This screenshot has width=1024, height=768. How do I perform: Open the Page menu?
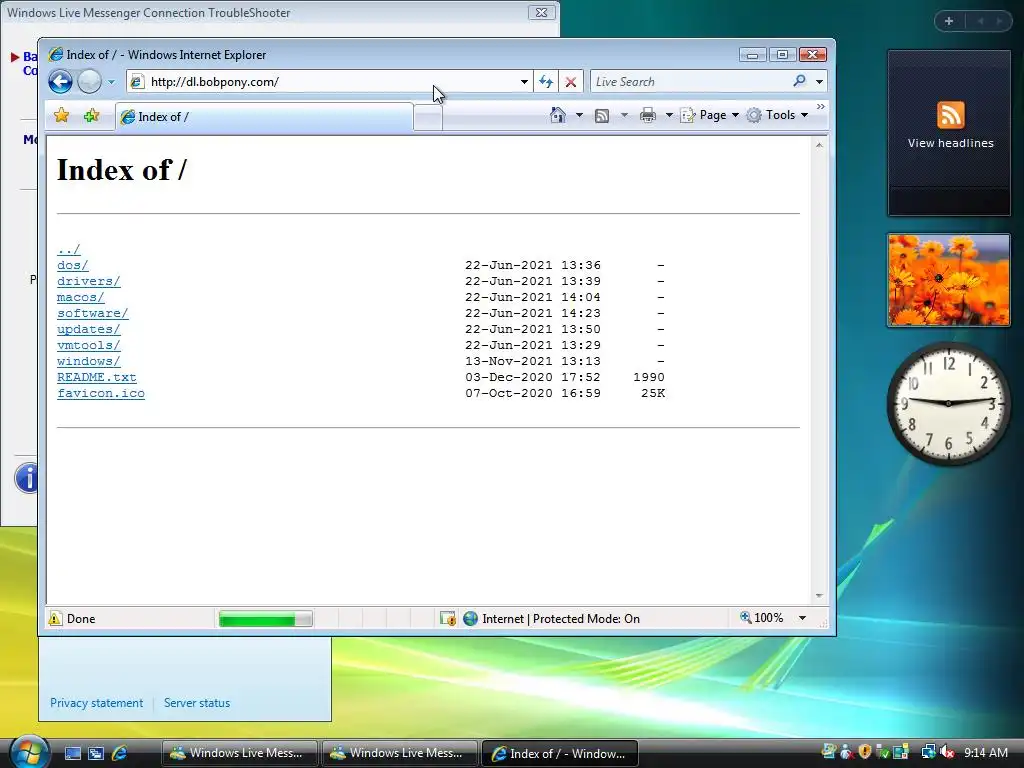click(710, 115)
